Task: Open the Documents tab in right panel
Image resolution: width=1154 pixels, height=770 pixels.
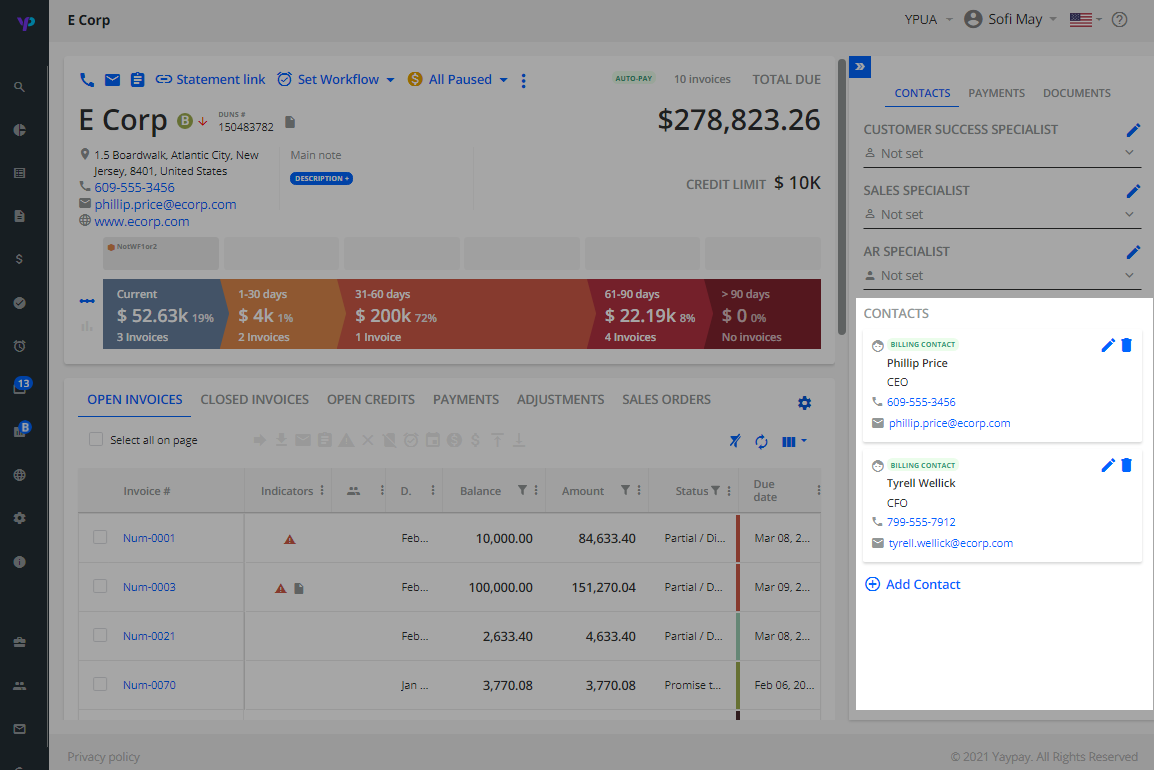Action: pos(1077,93)
